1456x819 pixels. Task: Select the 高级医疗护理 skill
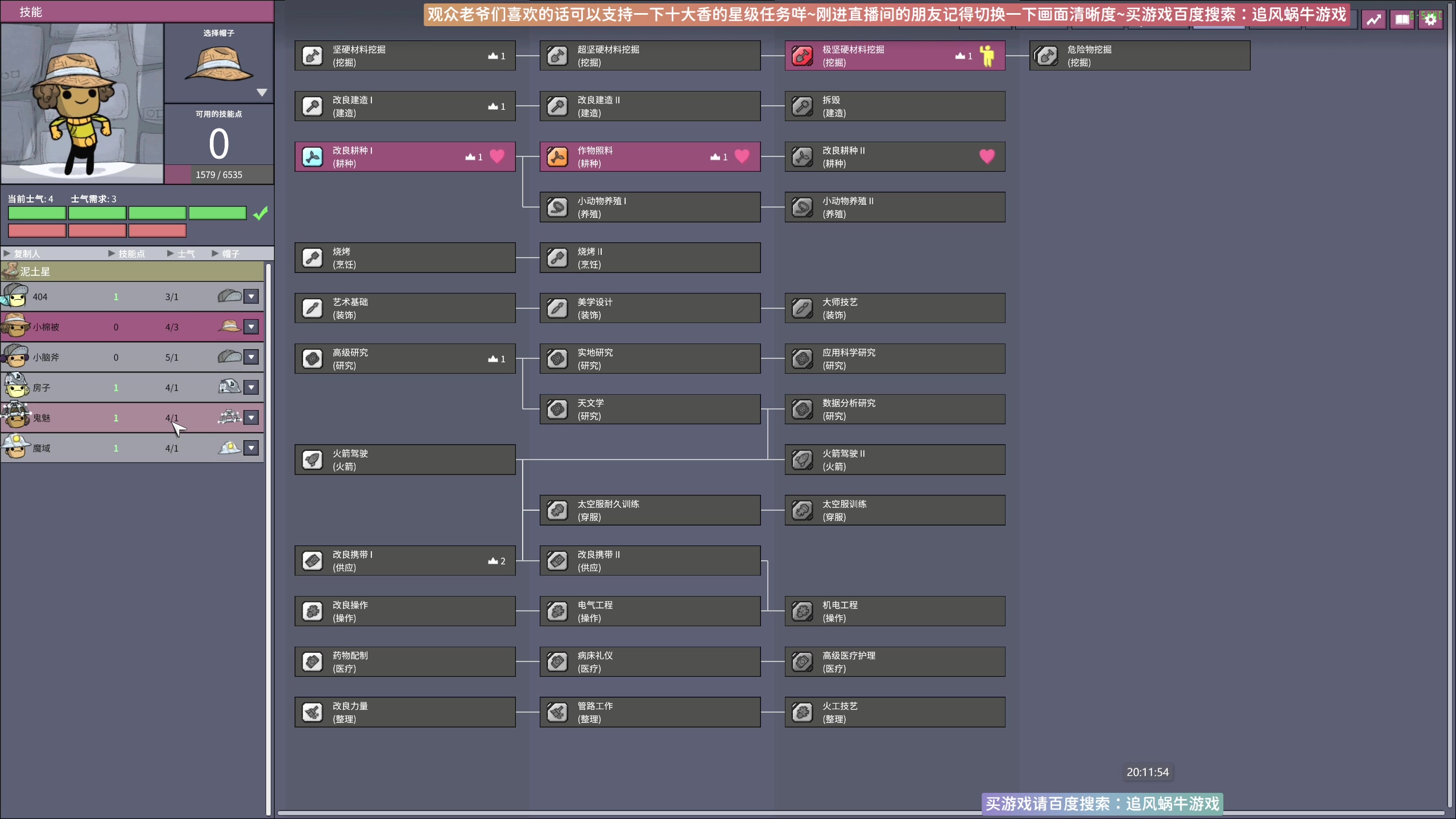click(895, 661)
